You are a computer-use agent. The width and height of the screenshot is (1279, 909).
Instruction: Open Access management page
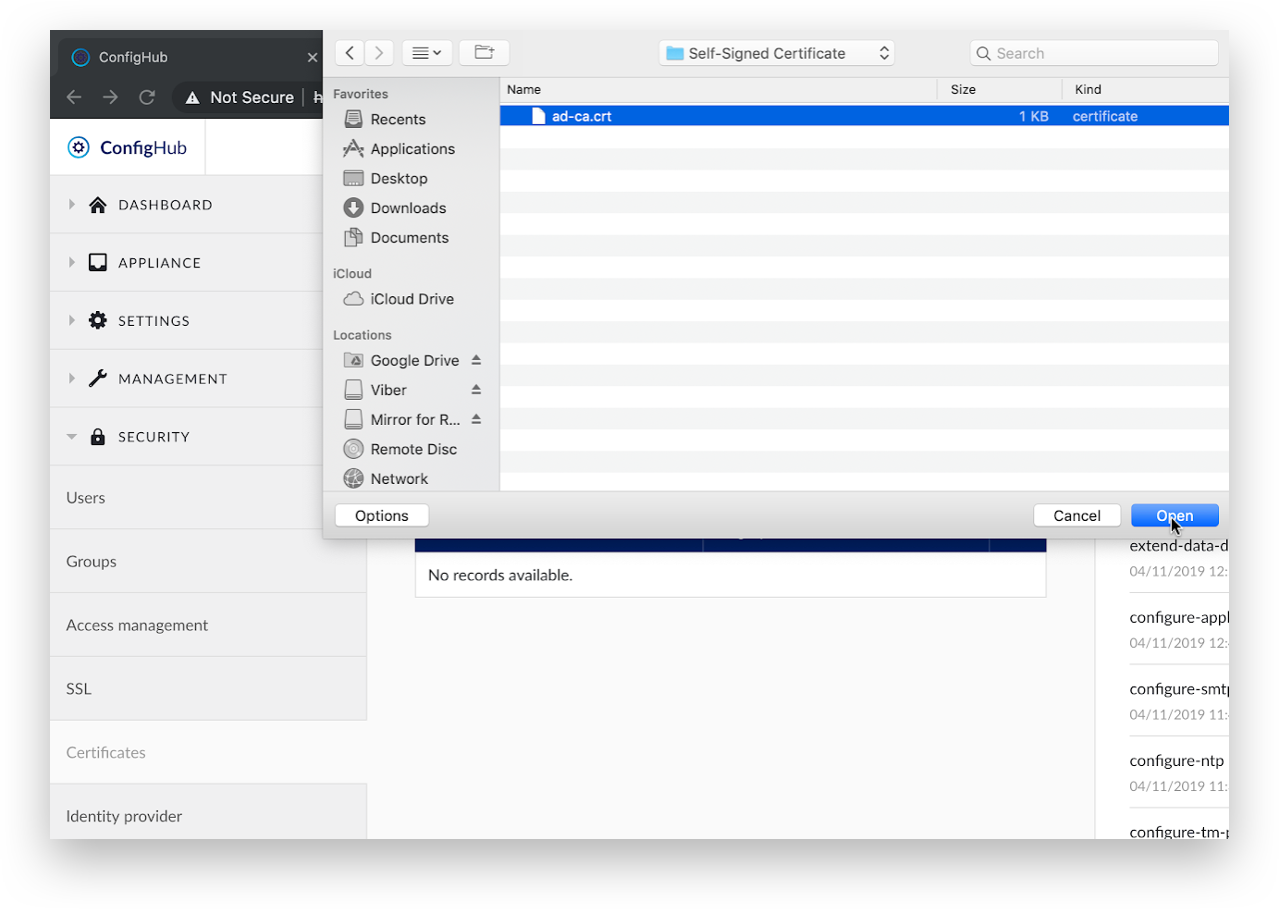pos(208,625)
